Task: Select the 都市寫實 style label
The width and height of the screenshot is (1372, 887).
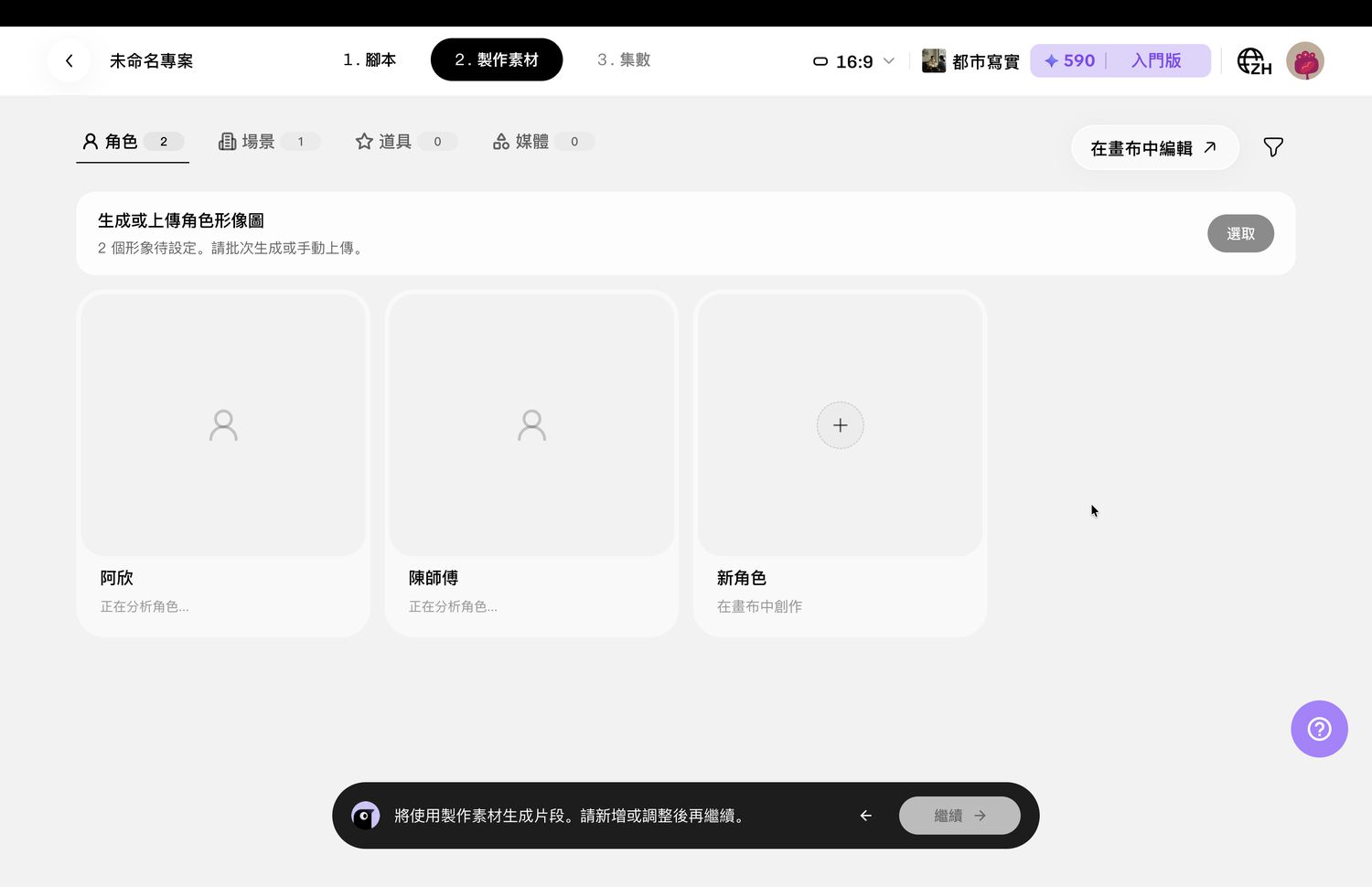Action: pos(986,62)
